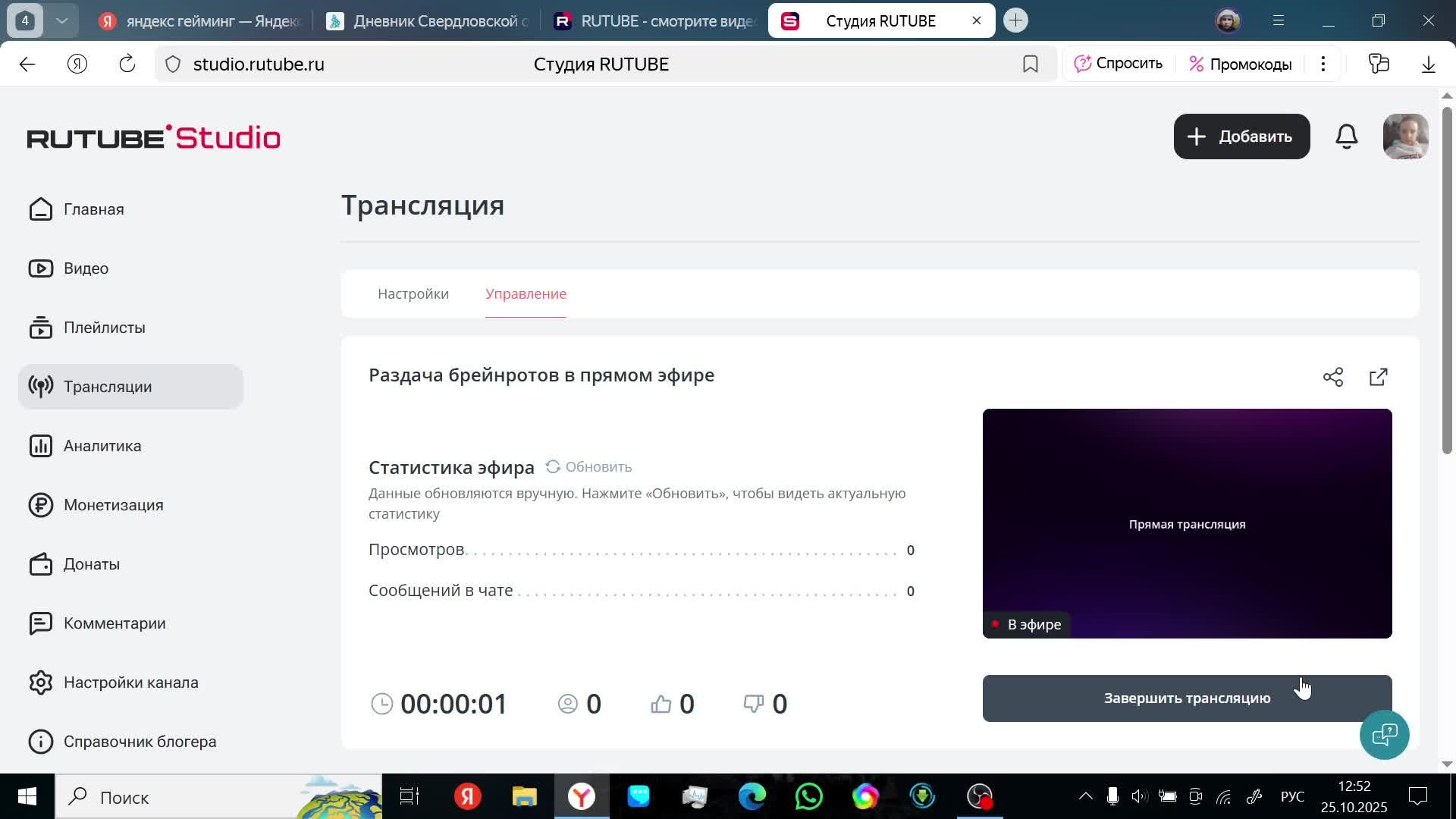Select the Управление tab

526,293
